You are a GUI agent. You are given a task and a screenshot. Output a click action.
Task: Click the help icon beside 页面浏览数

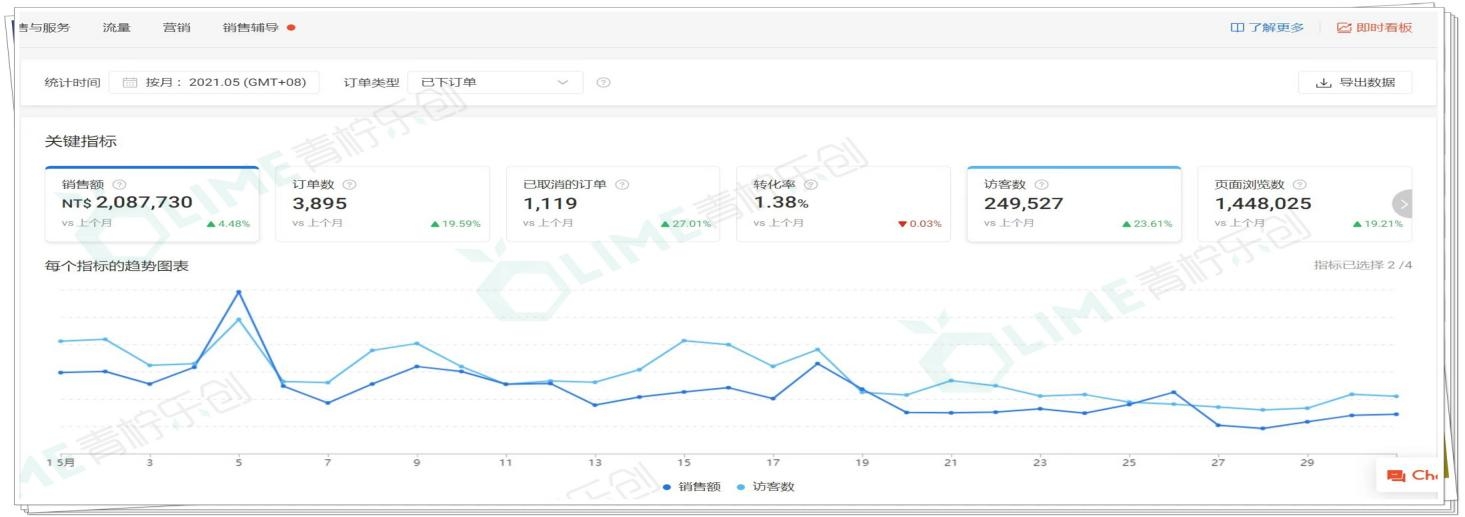tap(1300, 185)
